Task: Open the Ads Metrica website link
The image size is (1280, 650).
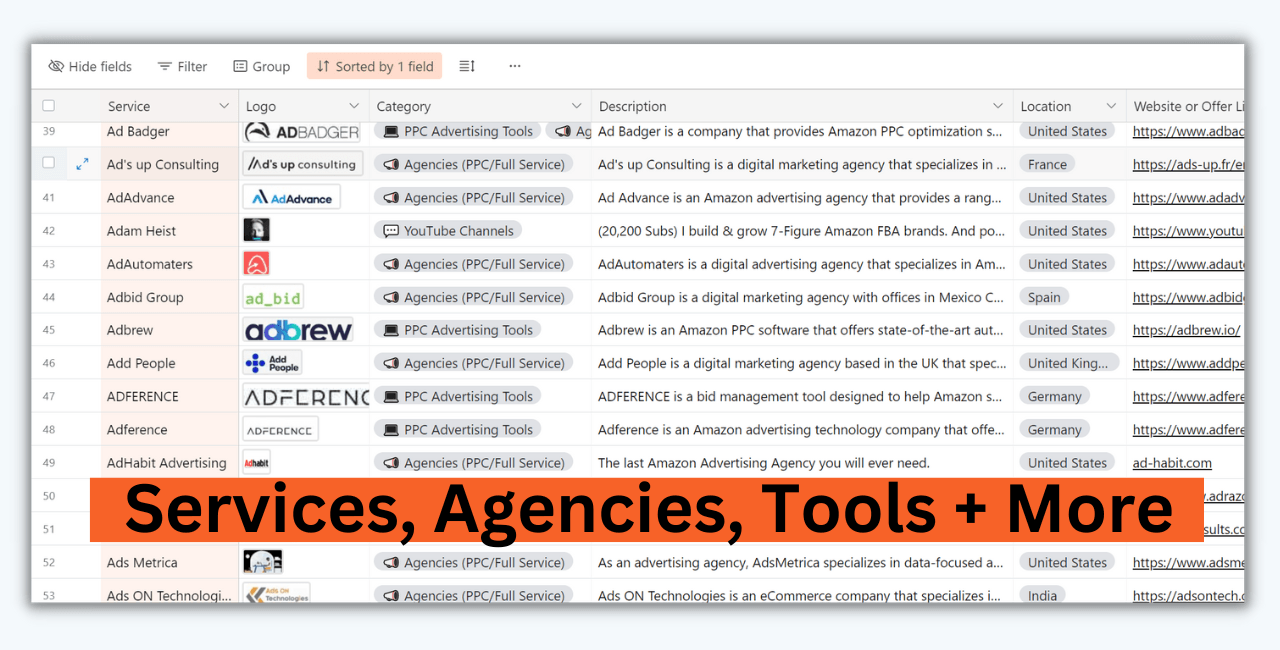Action: 1188,562
